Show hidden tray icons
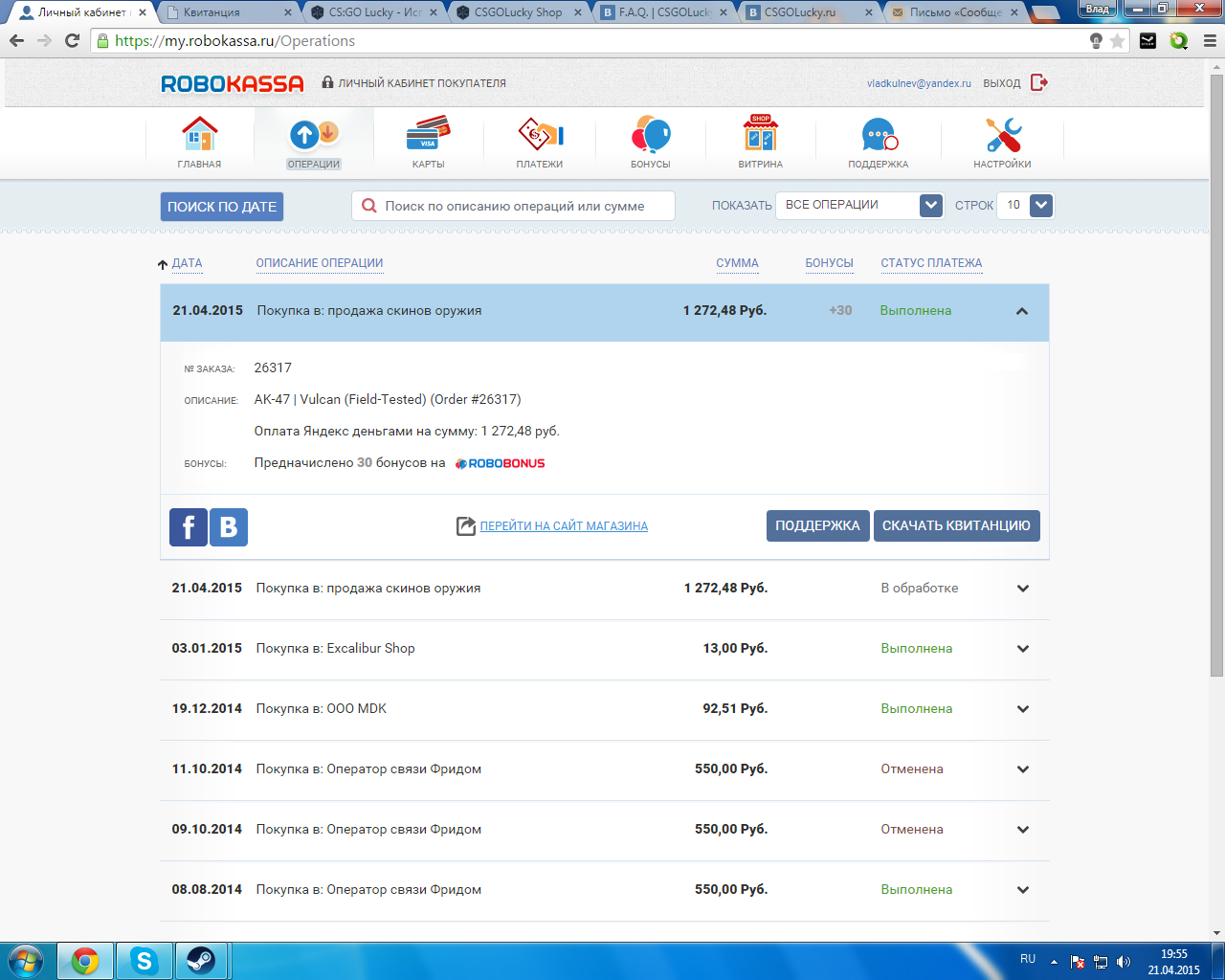 click(1054, 962)
